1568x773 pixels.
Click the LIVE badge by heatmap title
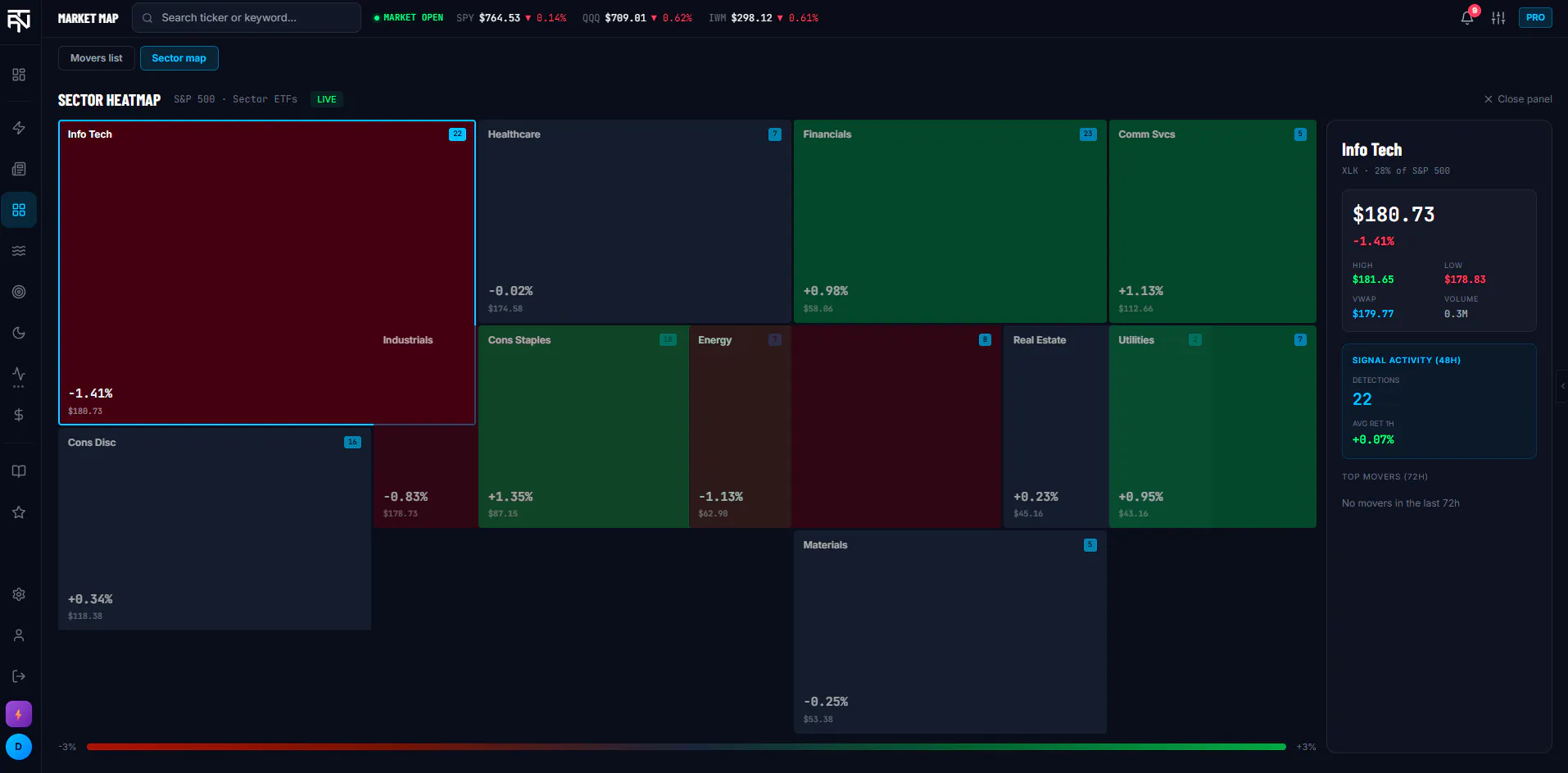[326, 100]
